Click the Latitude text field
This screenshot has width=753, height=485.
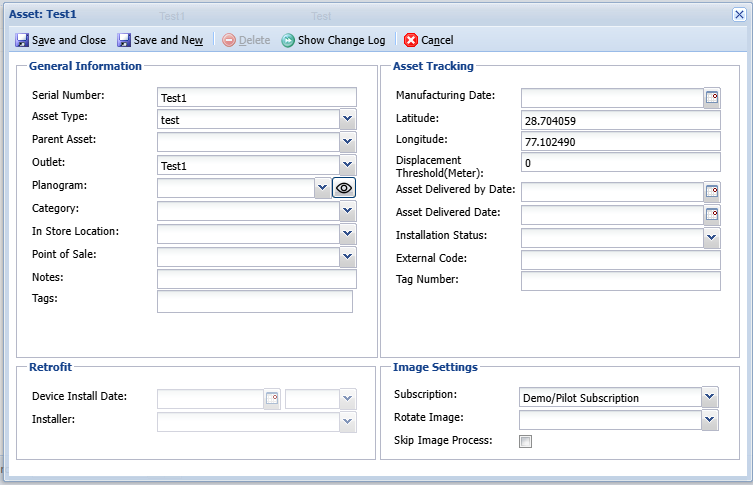coord(620,120)
